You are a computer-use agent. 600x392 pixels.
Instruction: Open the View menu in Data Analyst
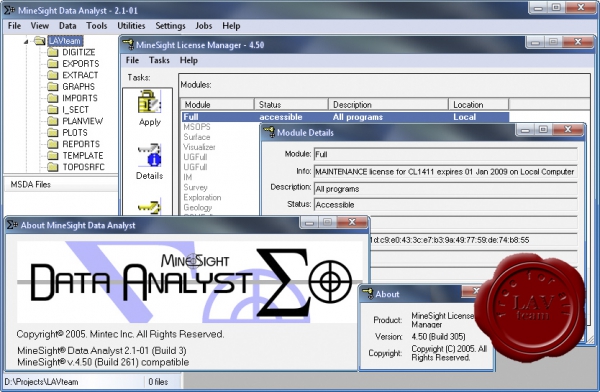pyautogui.click(x=39, y=26)
